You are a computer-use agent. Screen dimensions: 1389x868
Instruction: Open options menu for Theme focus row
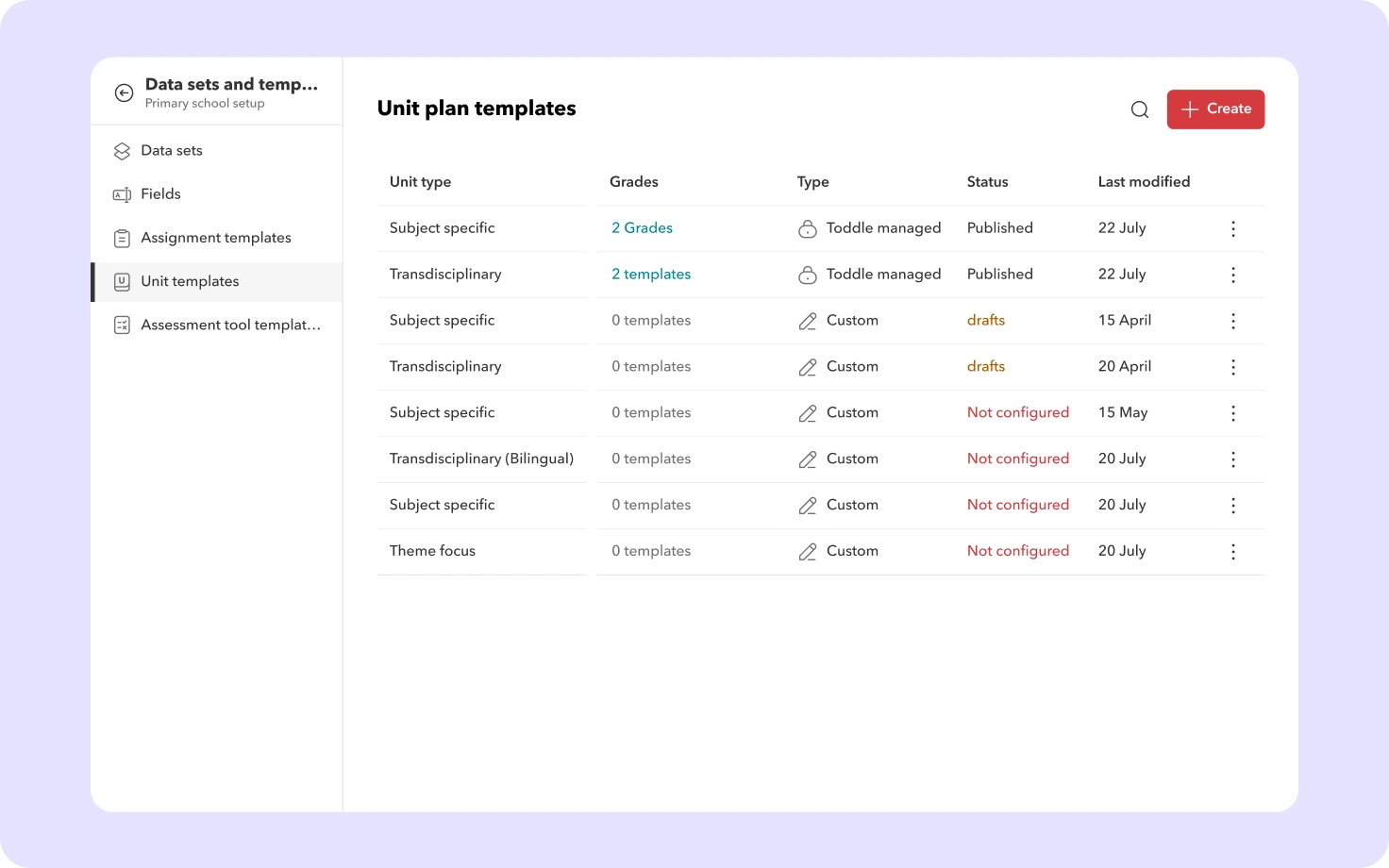(x=1233, y=552)
